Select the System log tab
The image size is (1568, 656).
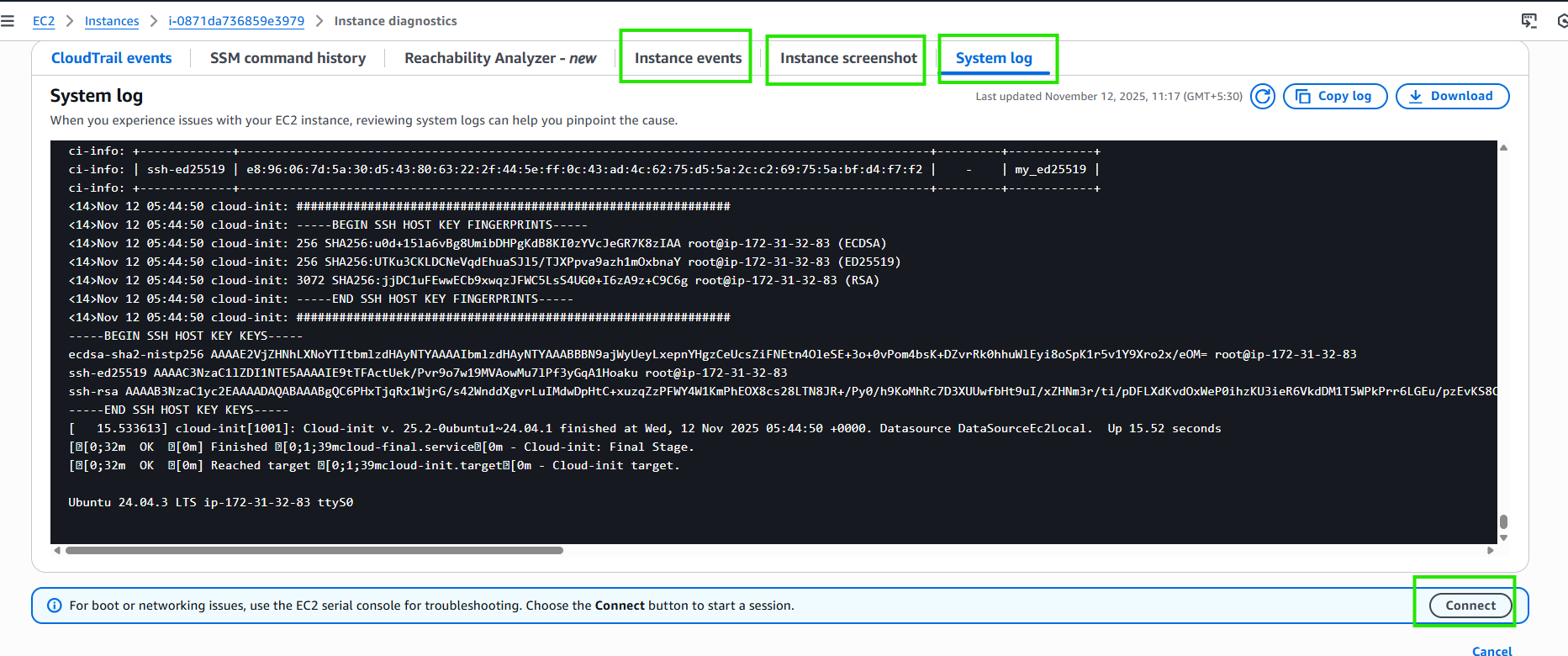click(994, 58)
